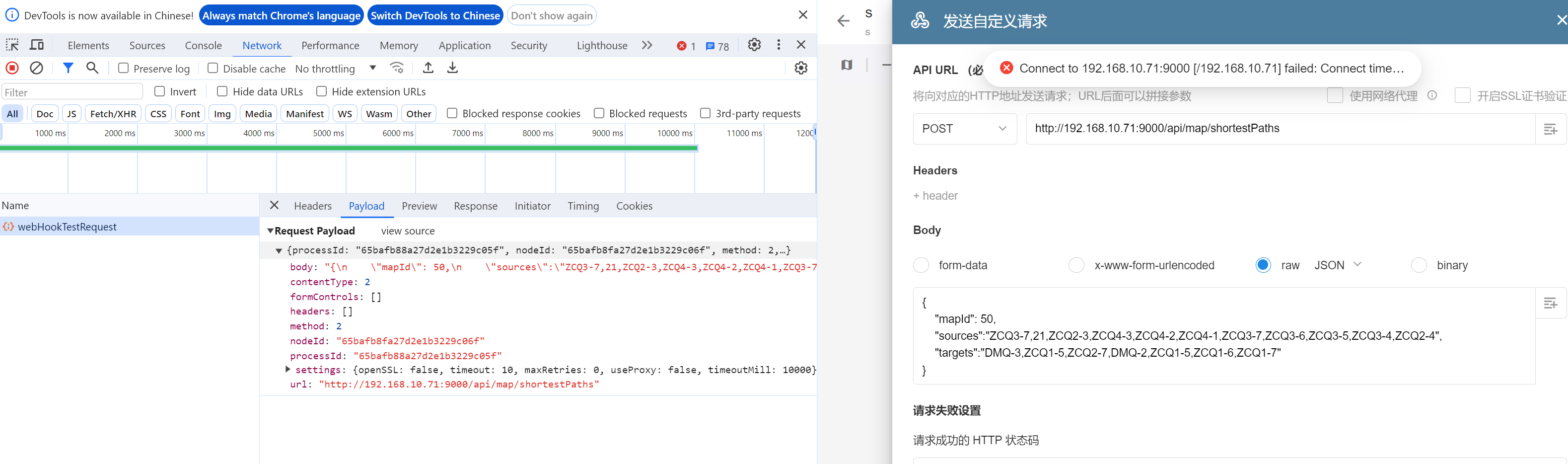Image resolution: width=1568 pixels, height=464 pixels.
Task: Click the inspect element picker icon
Action: coord(12,45)
